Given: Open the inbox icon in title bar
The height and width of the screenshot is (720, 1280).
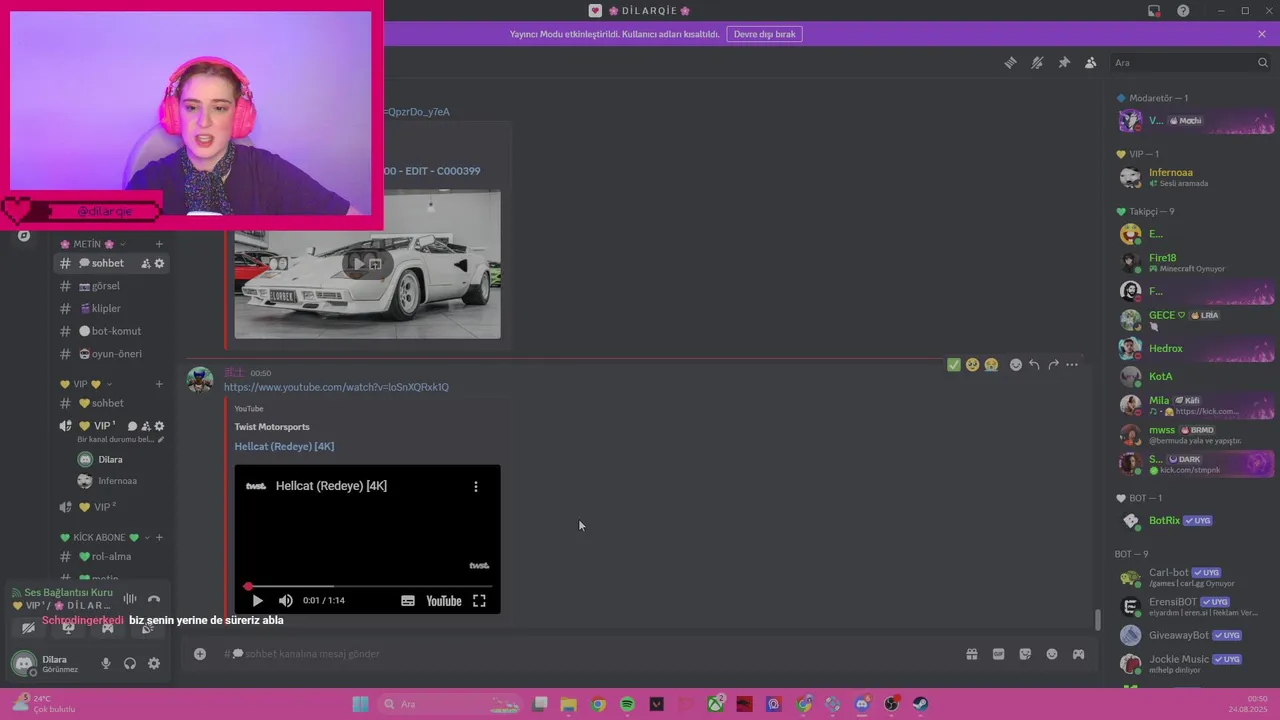Looking at the screenshot, I should (1154, 11).
